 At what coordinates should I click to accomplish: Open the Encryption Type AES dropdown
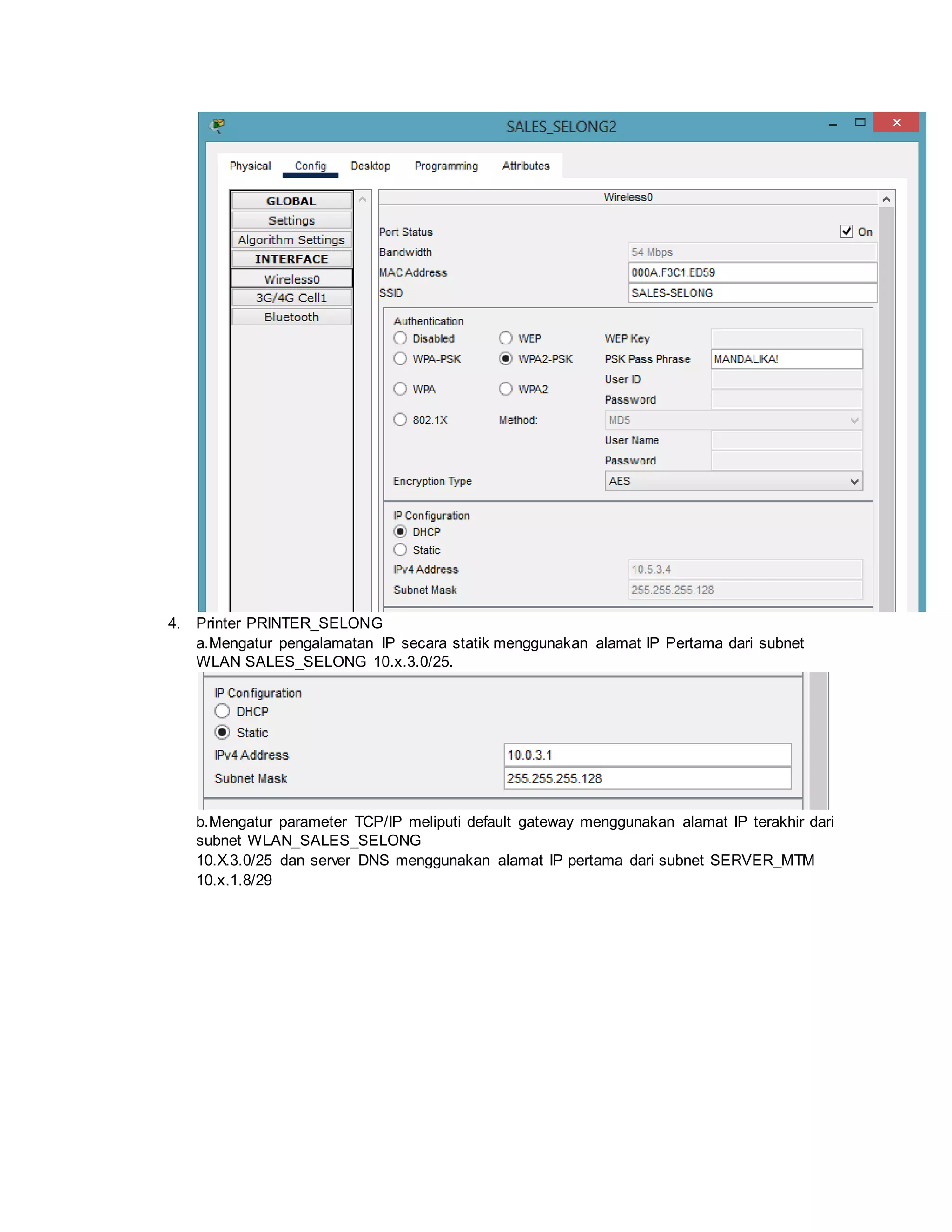pos(733,481)
